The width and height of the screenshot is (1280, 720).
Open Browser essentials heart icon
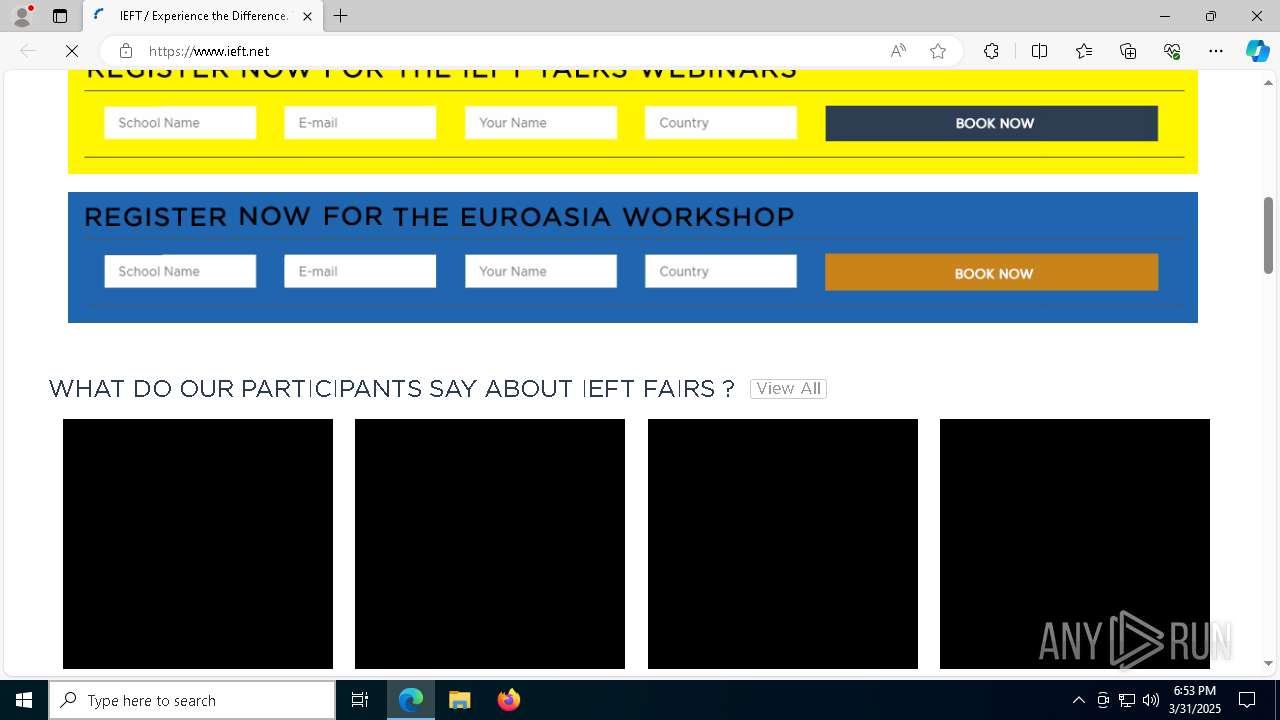pos(1172,51)
